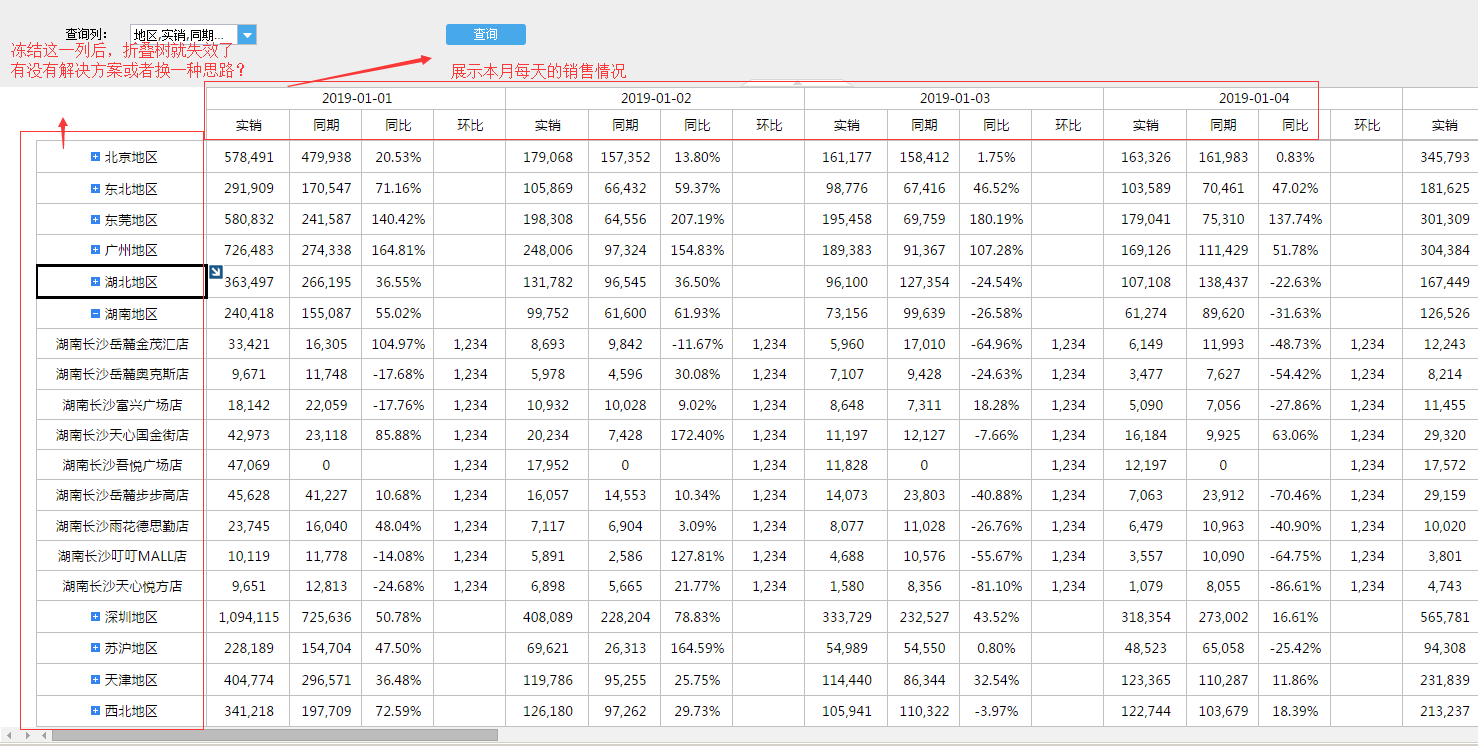The image size is (1478, 746).
Task: Select the 2019-01-02 date header
Action: (x=655, y=98)
